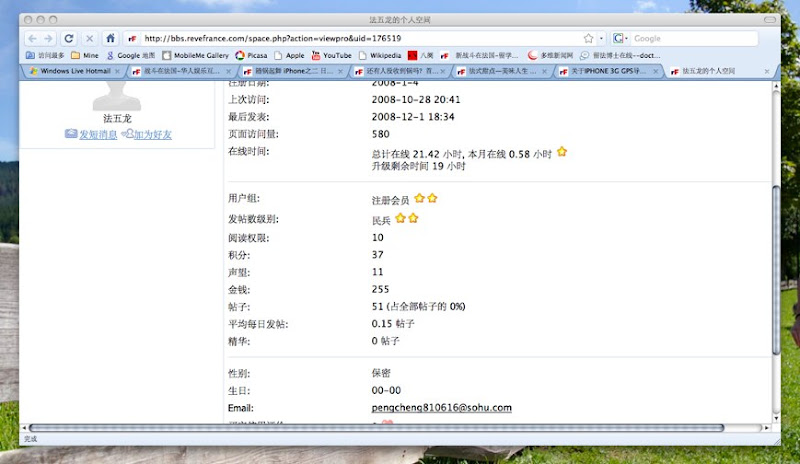Screen dimensions: 800x464
Task: Open the 多维新闻网 bookmark
Action: pos(551,55)
